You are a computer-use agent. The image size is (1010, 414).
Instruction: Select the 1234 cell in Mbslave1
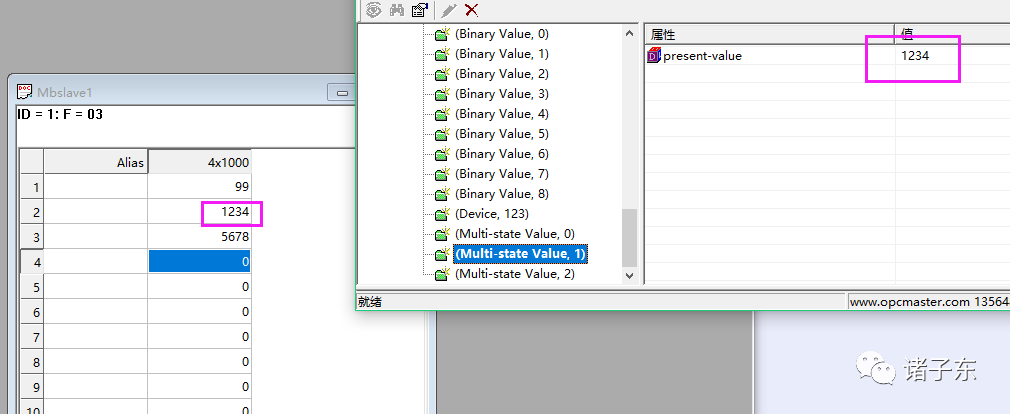pyautogui.click(x=200, y=212)
